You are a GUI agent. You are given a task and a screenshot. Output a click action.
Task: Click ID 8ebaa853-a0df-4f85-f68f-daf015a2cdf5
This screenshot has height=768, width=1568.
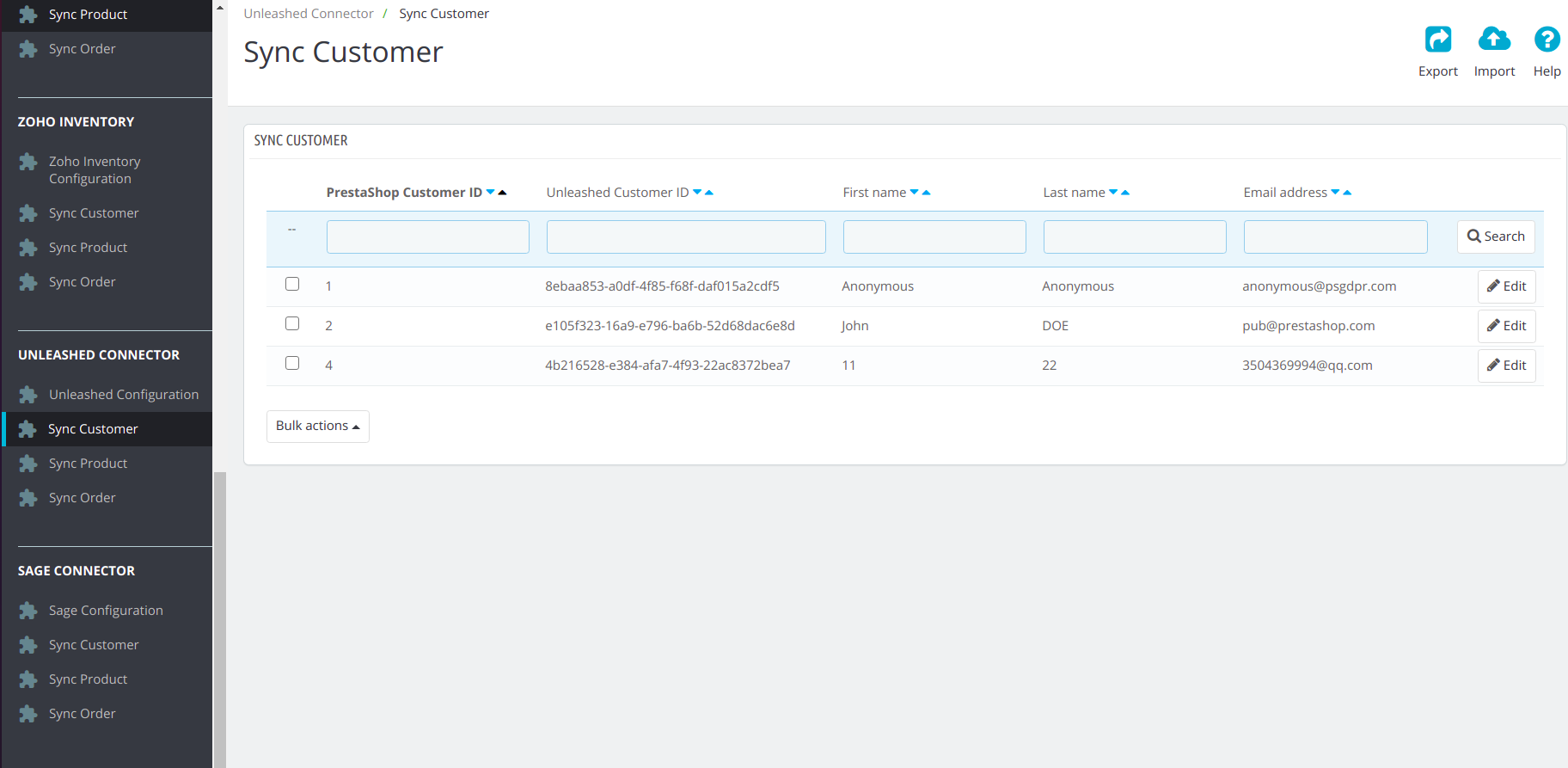click(x=662, y=286)
